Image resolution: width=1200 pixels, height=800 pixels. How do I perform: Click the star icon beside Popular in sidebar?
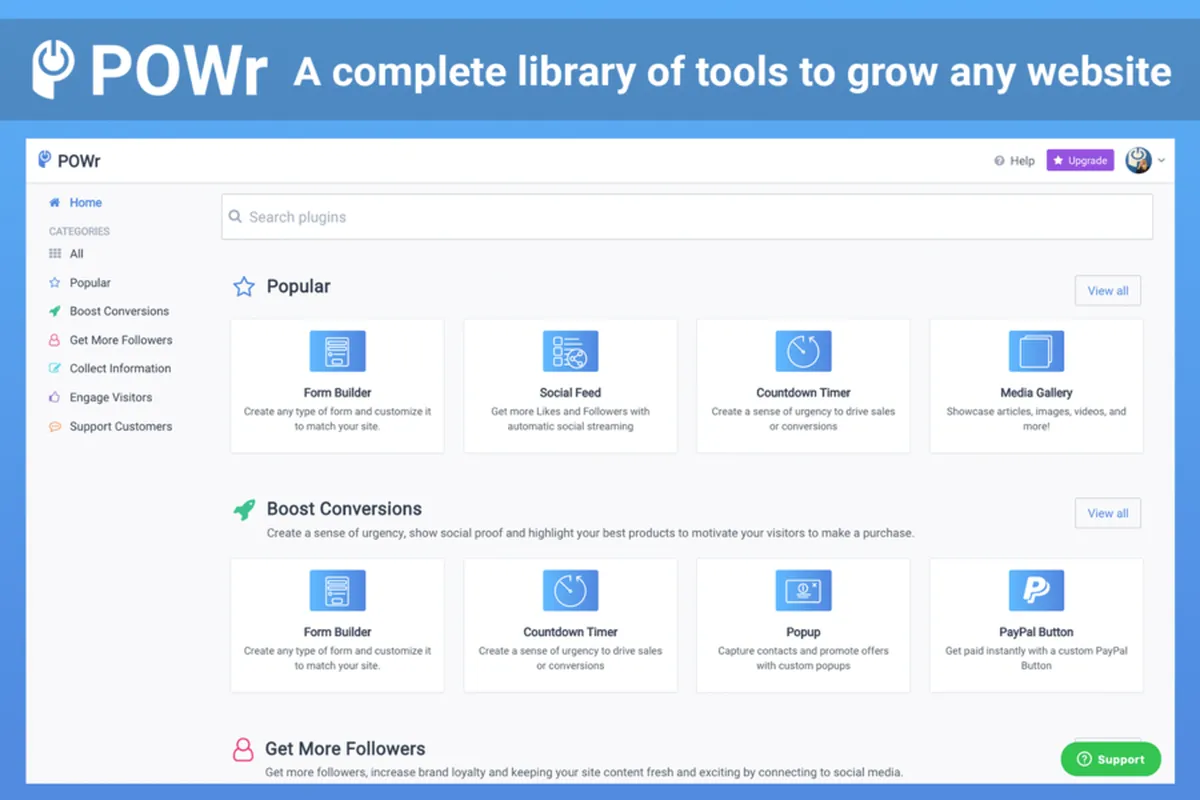(55, 283)
